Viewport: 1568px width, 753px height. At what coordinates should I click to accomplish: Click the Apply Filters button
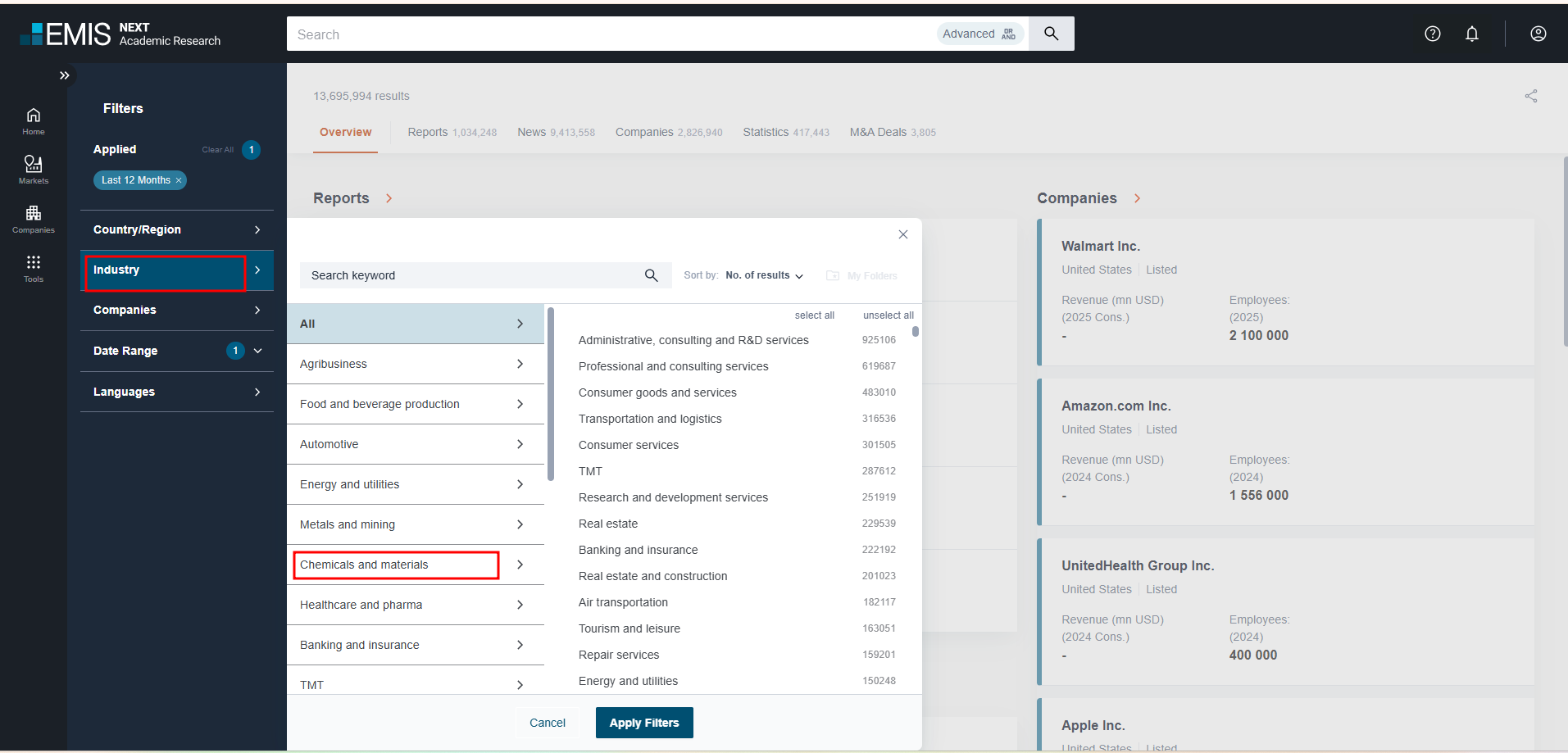643,723
